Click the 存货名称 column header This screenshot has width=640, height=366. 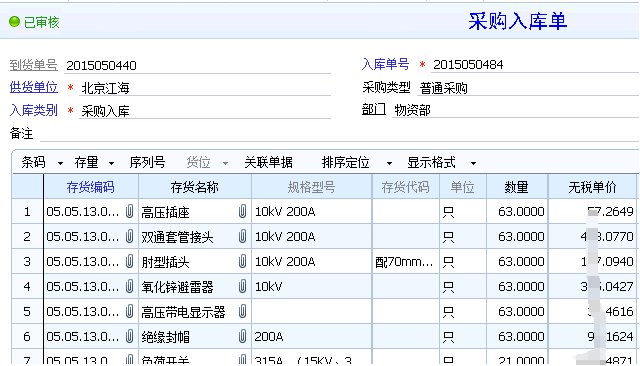[x=195, y=187]
